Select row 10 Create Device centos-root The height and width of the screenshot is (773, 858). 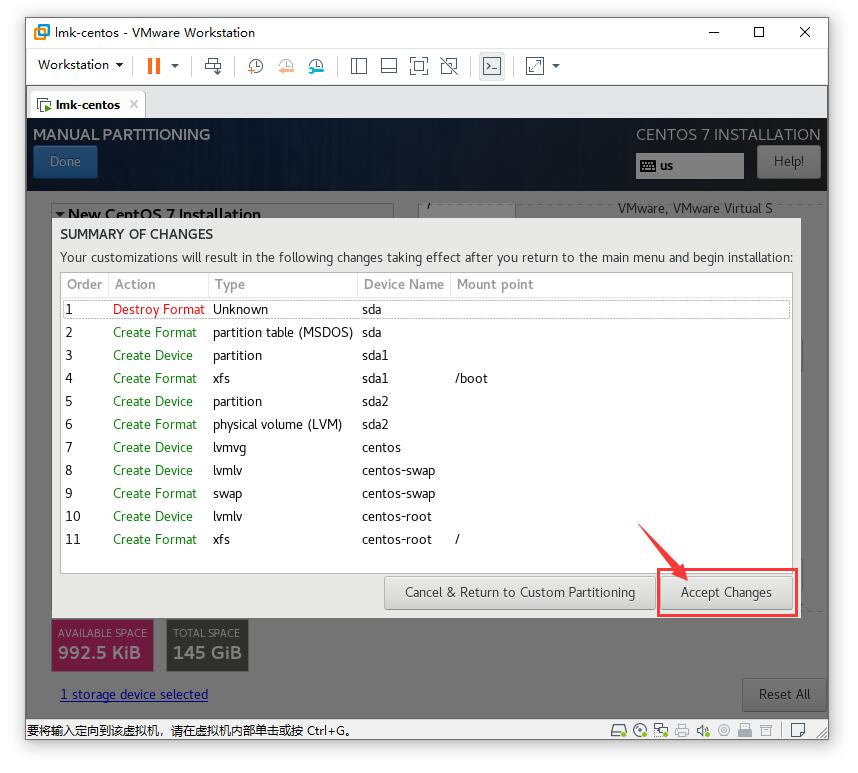click(x=426, y=516)
